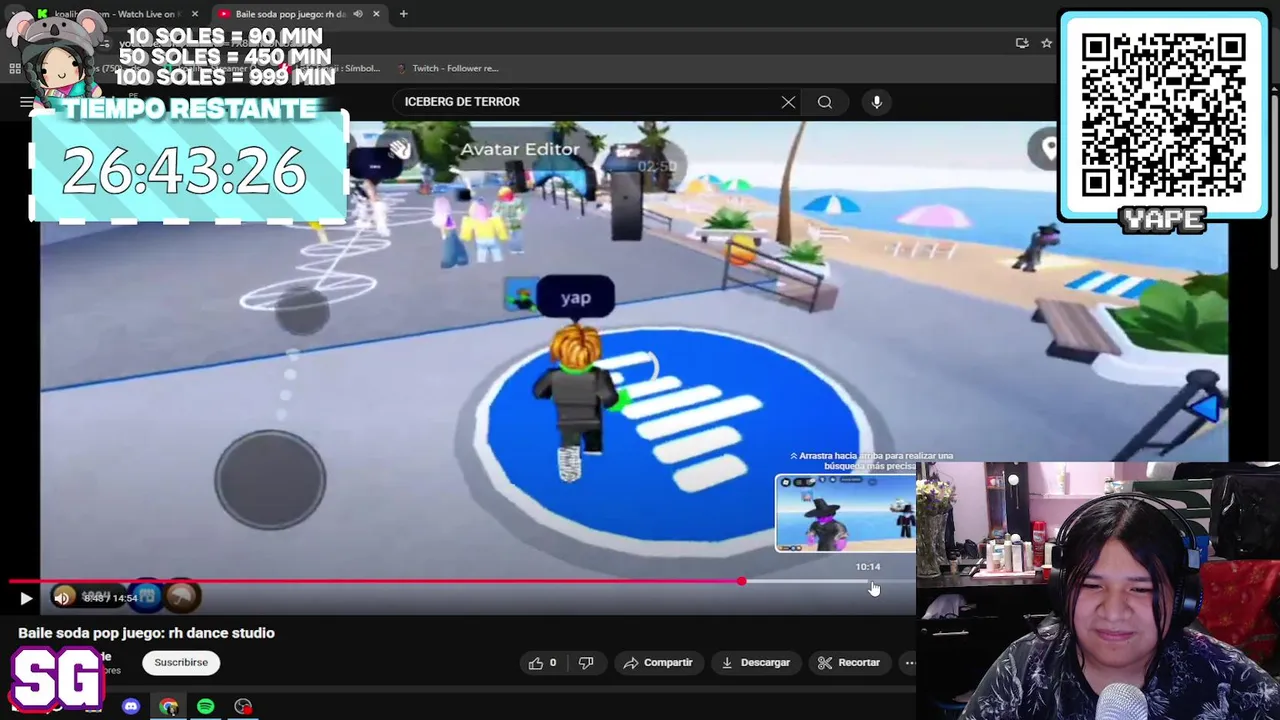1280x720 pixels.
Task: Open the recording app taskbar icon
Action: pyautogui.click(x=243, y=706)
